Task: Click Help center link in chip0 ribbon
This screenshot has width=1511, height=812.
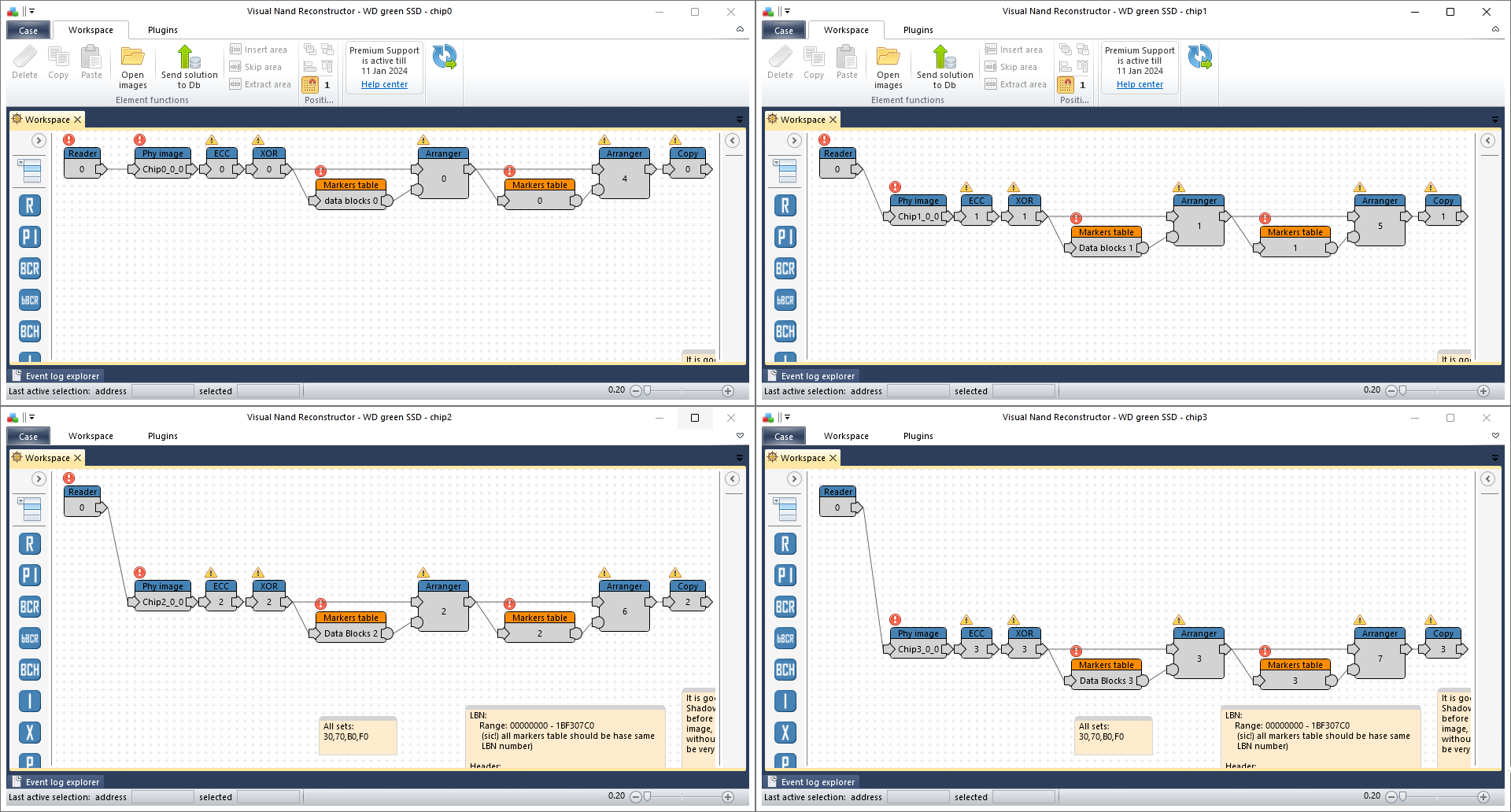Action: click(x=384, y=85)
